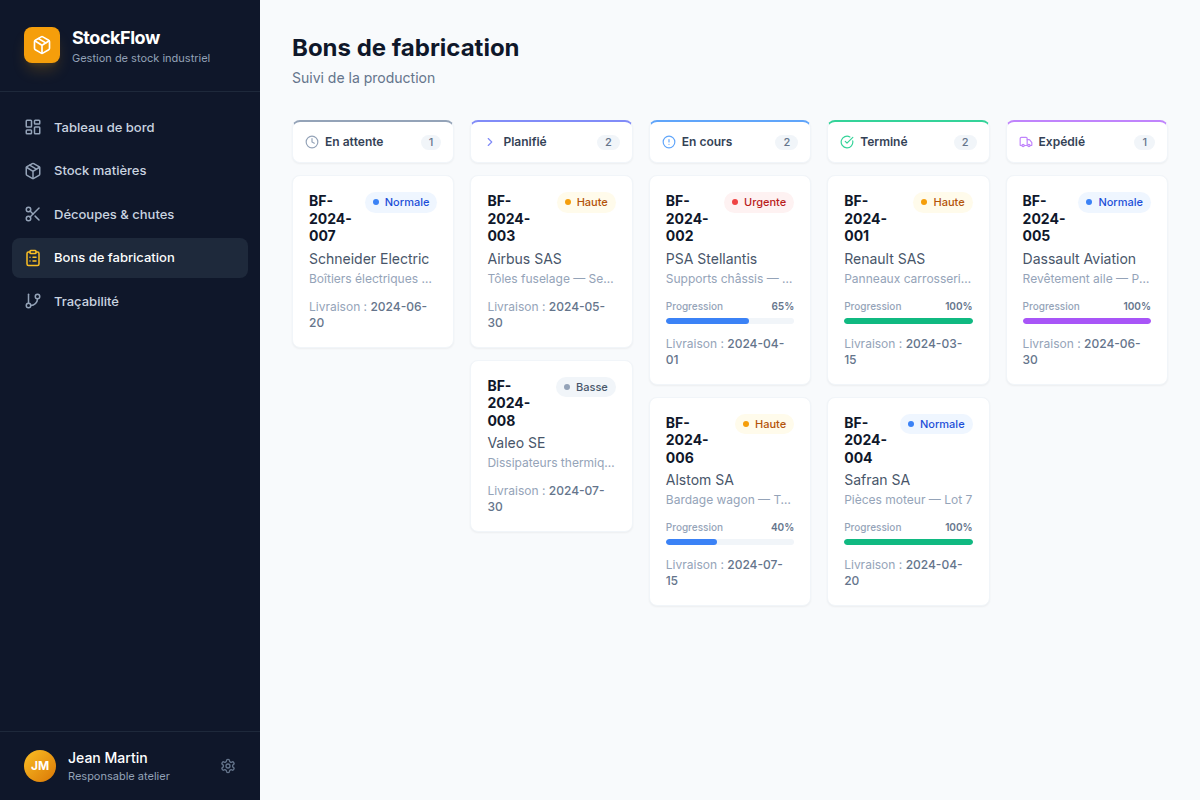Screen dimensions: 1200x800
Task: Click the truck icon beside Expédié
Action: [x=1026, y=142]
